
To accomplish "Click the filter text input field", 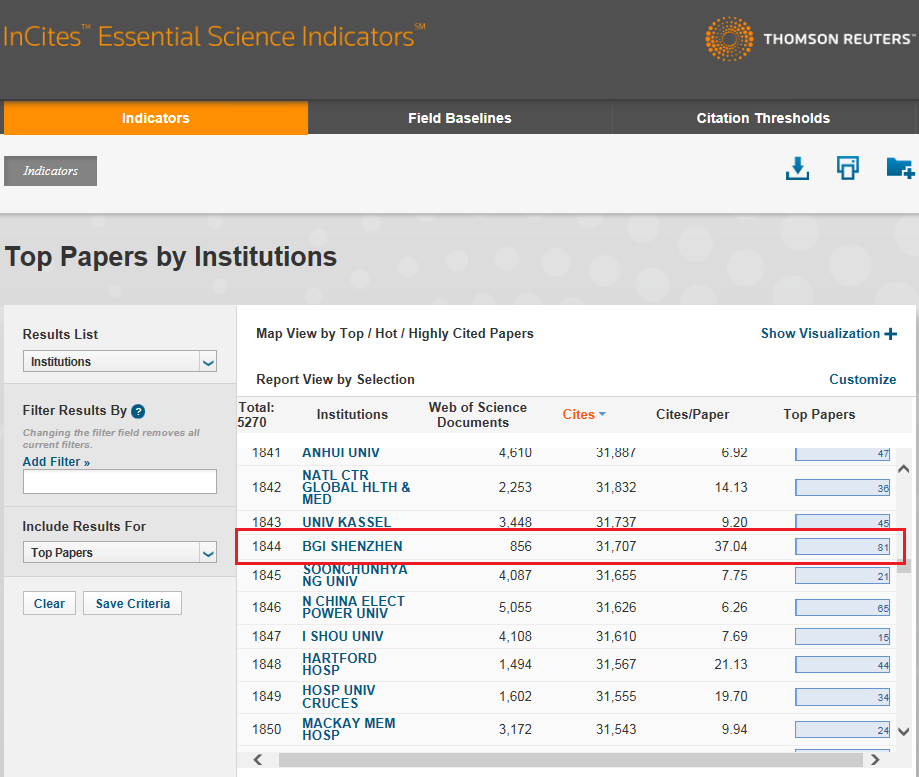I will 120,481.
